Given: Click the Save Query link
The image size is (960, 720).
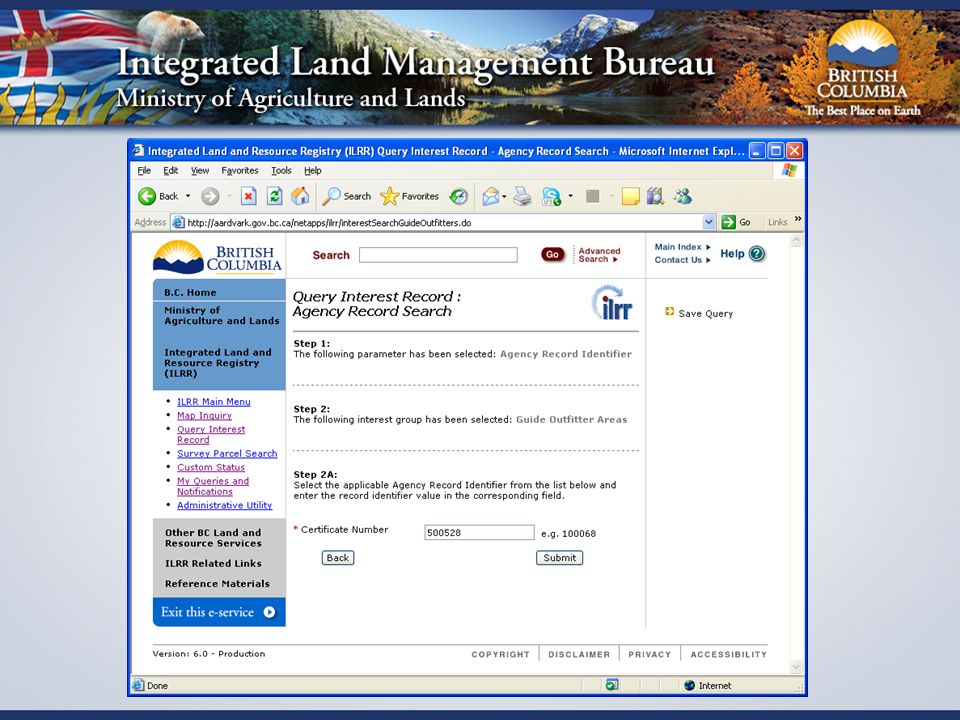Looking at the screenshot, I should coord(705,313).
